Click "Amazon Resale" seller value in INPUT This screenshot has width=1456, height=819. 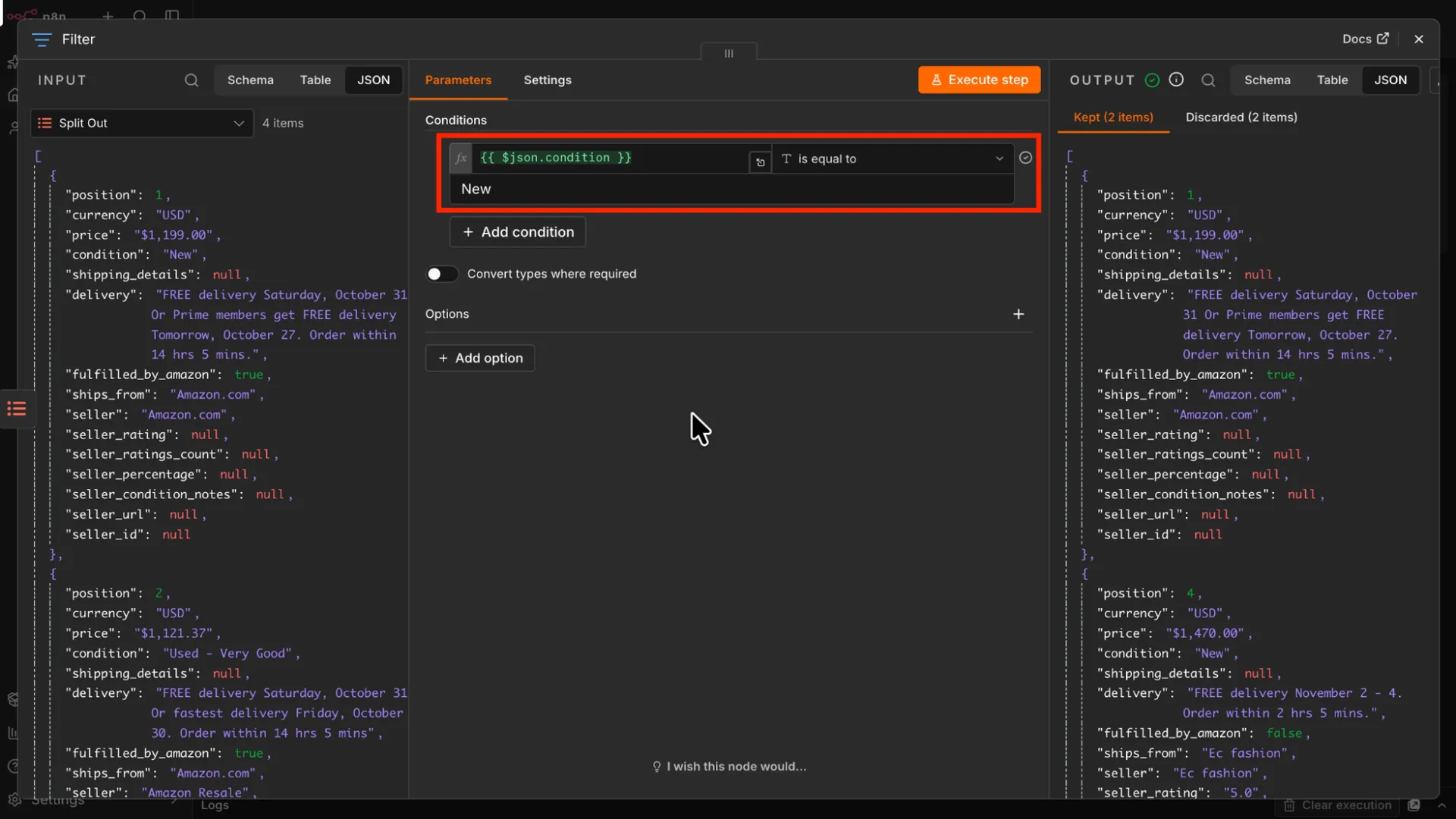(x=195, y=792)
